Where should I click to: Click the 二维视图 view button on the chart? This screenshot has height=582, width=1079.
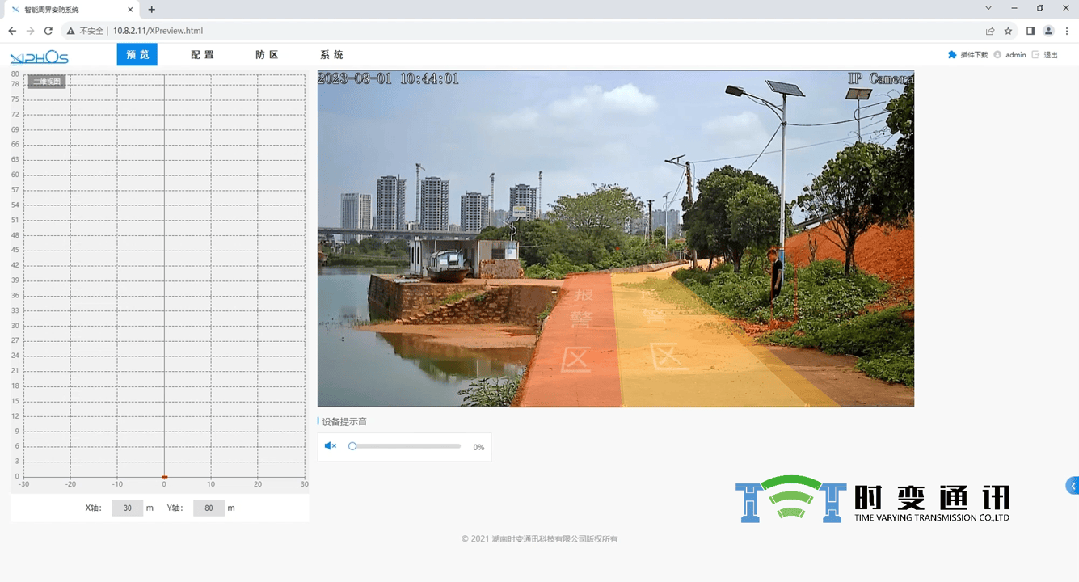47,82
